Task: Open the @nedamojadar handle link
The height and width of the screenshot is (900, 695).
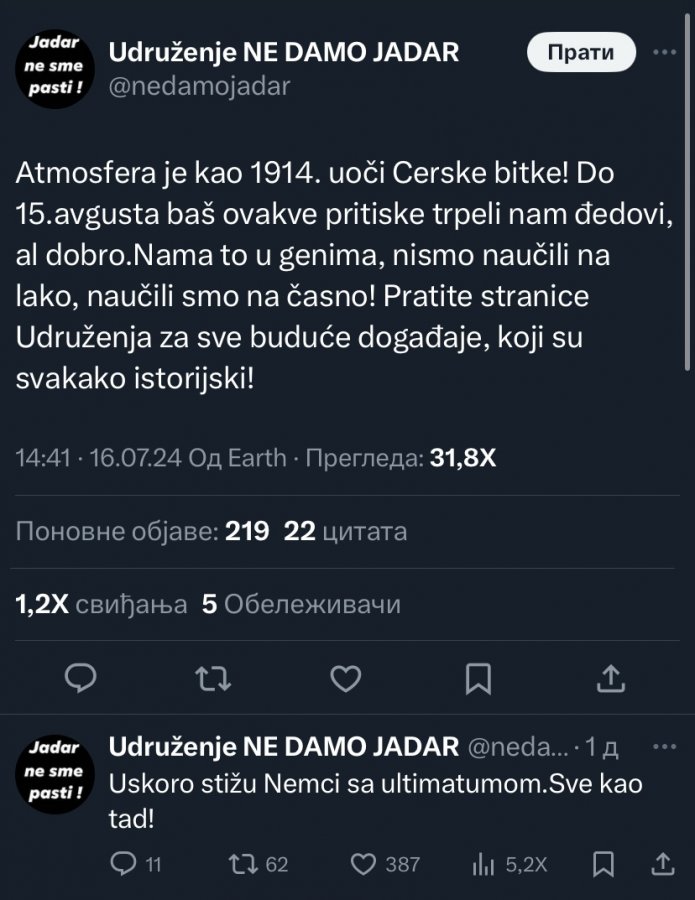Action: coord(198,86)
